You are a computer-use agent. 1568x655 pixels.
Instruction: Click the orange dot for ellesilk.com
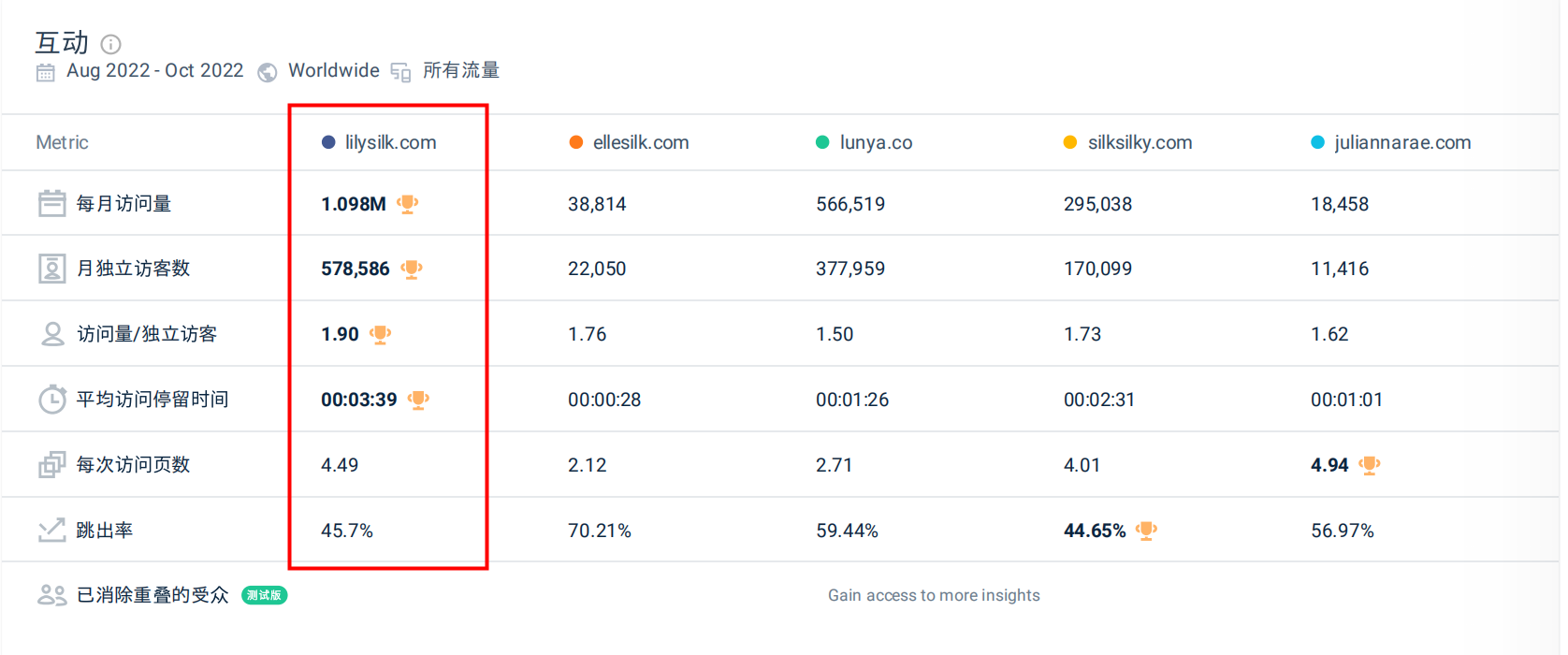[x=576, y=142]
